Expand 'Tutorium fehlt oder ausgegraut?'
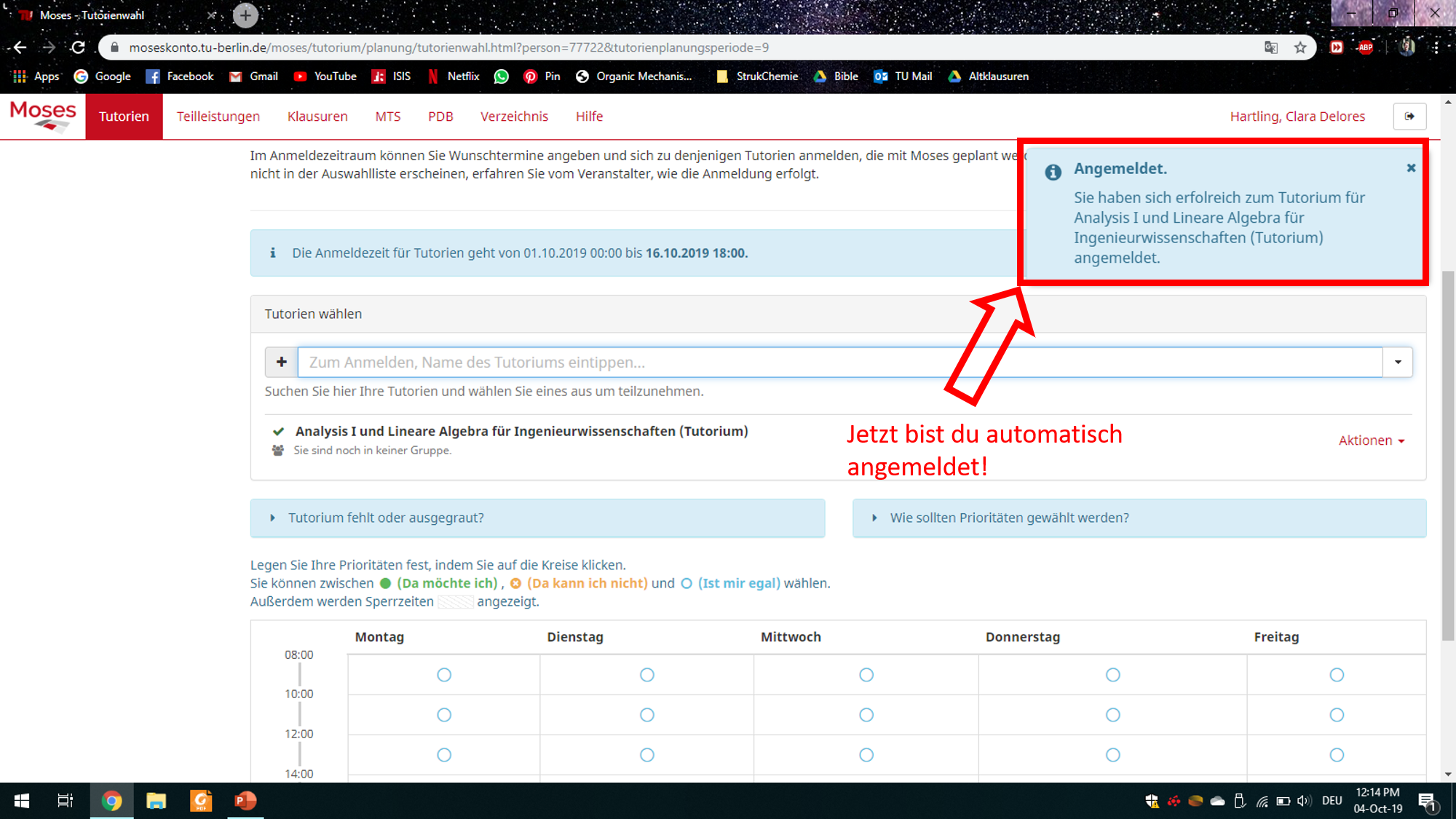Image resolution: width=1456 pixels, height=819 pixels. 537,518
